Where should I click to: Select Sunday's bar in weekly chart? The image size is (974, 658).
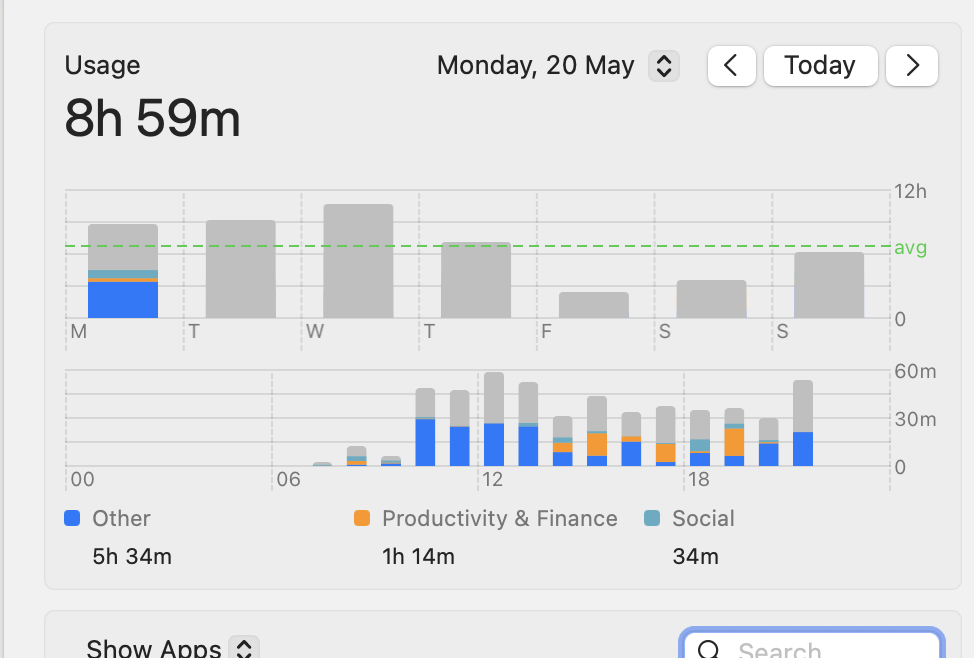pos(829,285)
